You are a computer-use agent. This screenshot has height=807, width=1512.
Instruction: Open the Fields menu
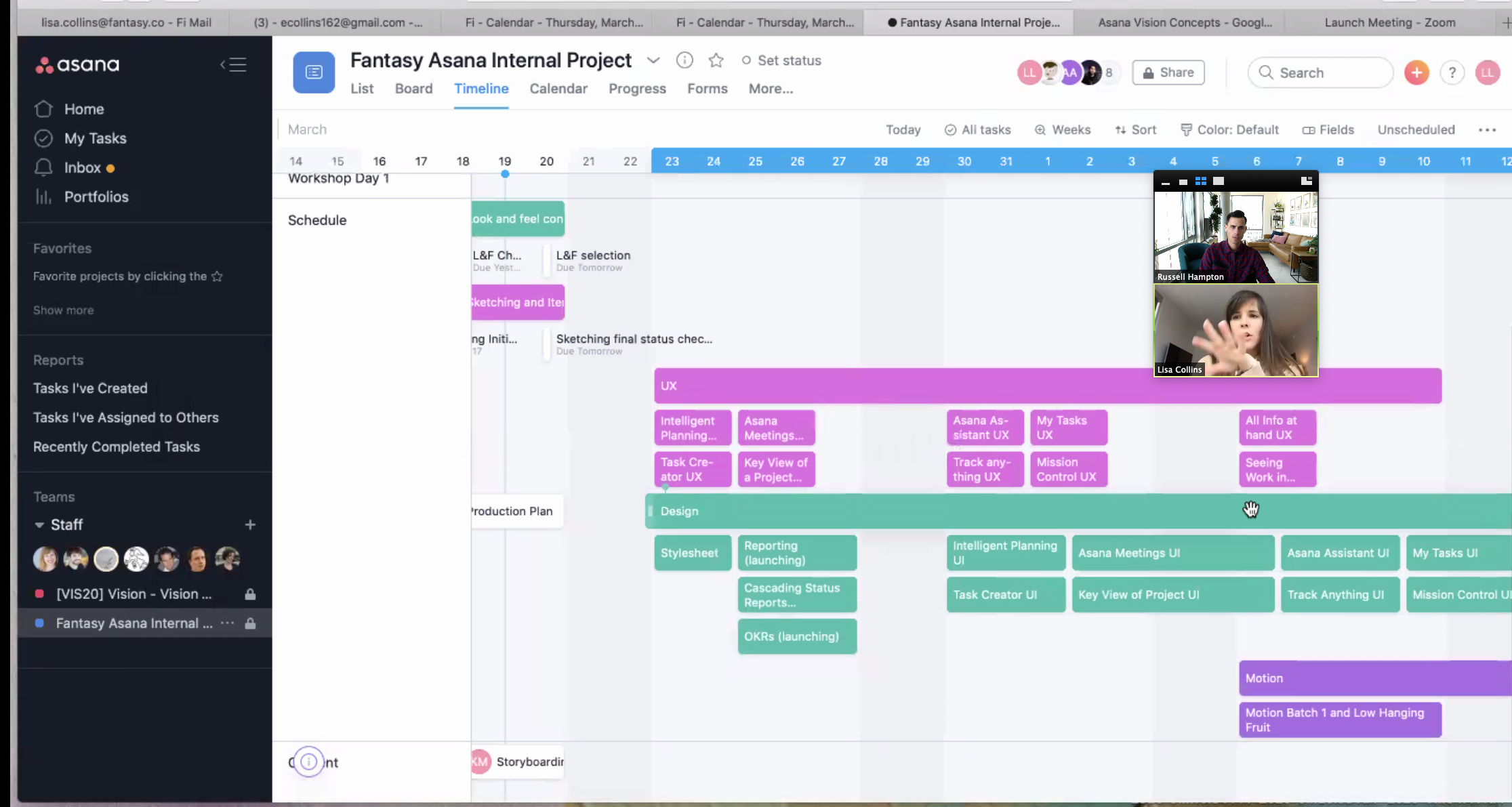(x=1328, y=129)
